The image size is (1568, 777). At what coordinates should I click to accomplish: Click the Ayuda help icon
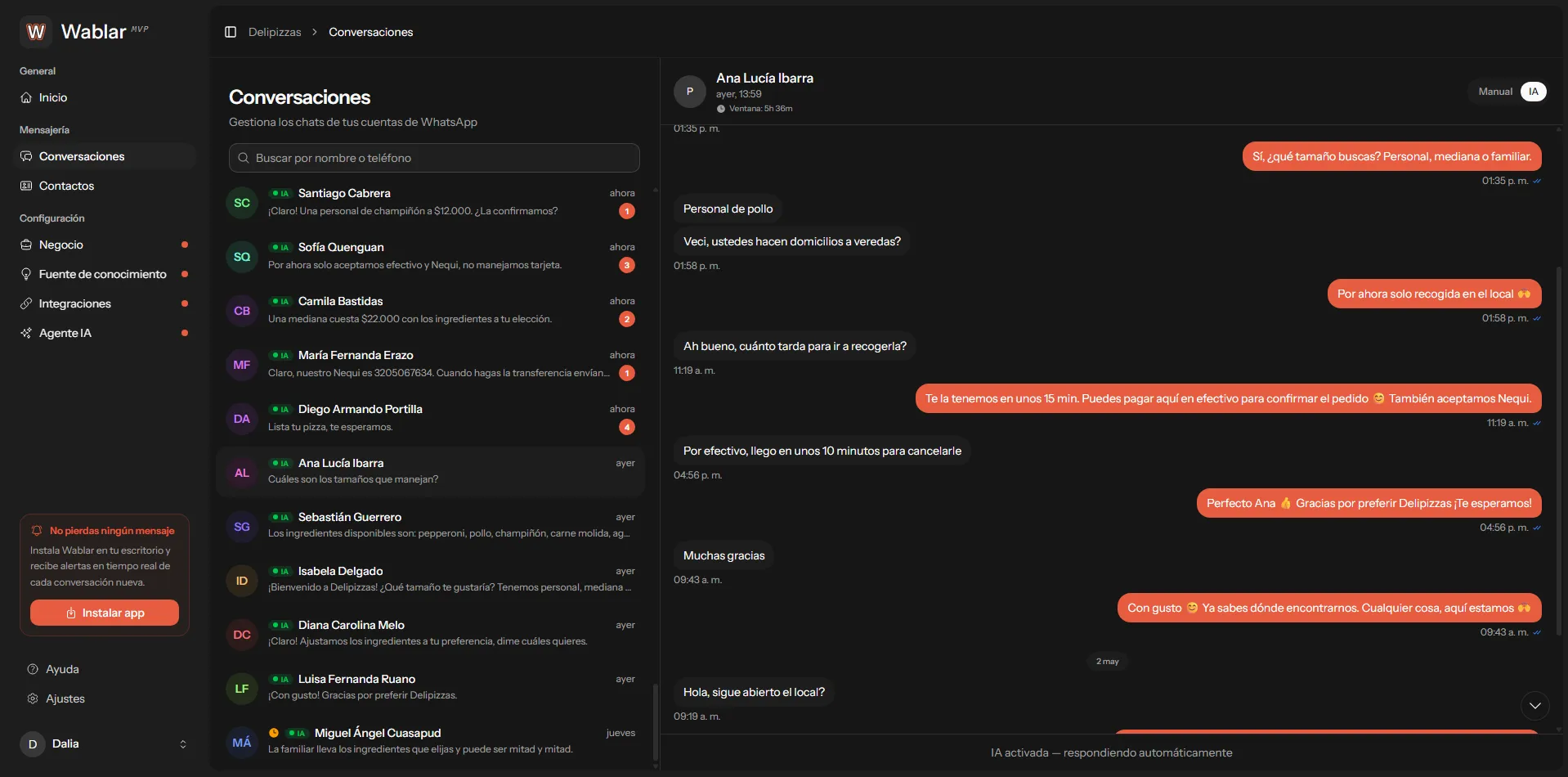point(33,669)
